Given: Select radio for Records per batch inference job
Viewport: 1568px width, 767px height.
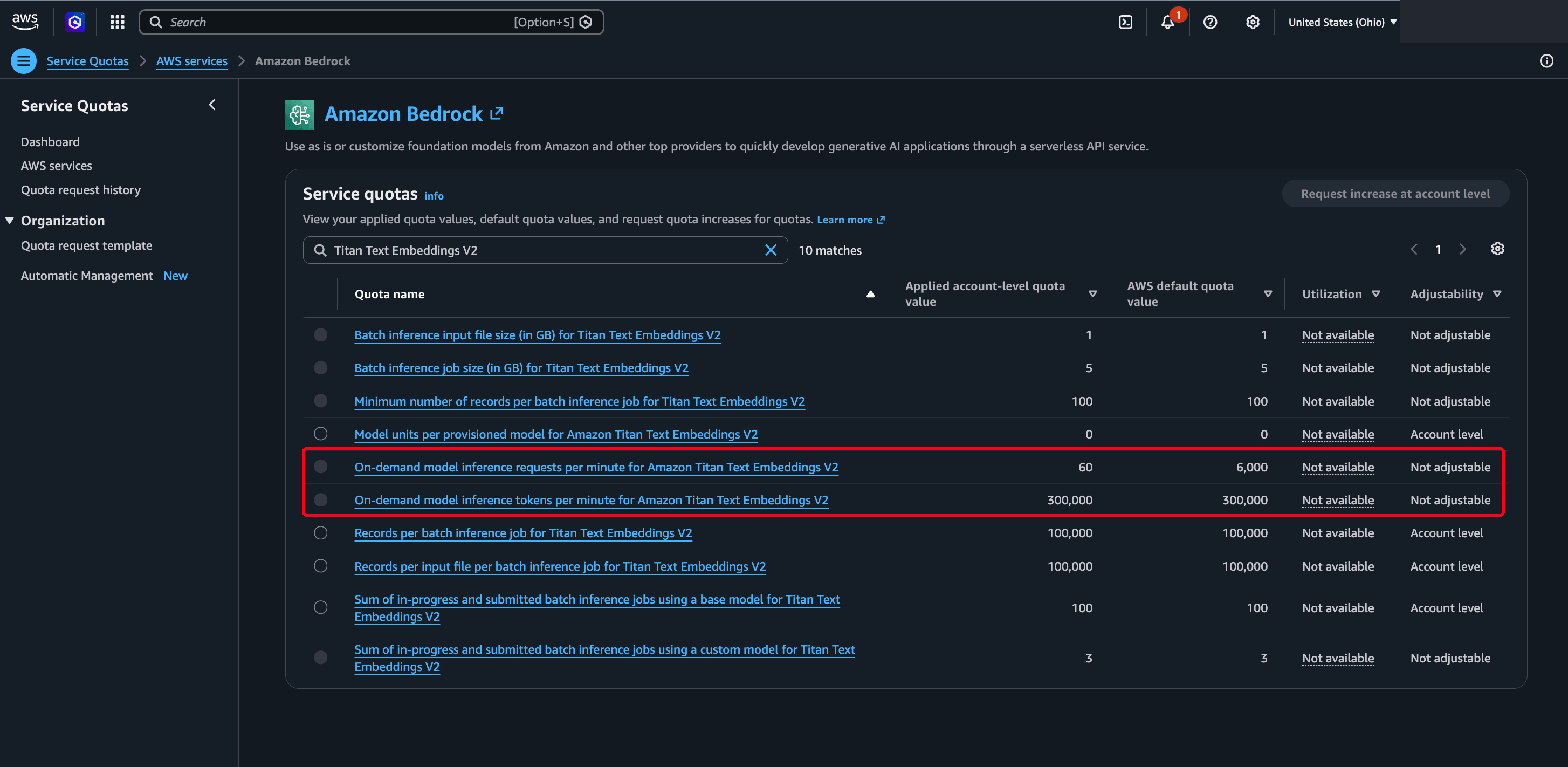Looking at the screenshot, I should [320, 533].
